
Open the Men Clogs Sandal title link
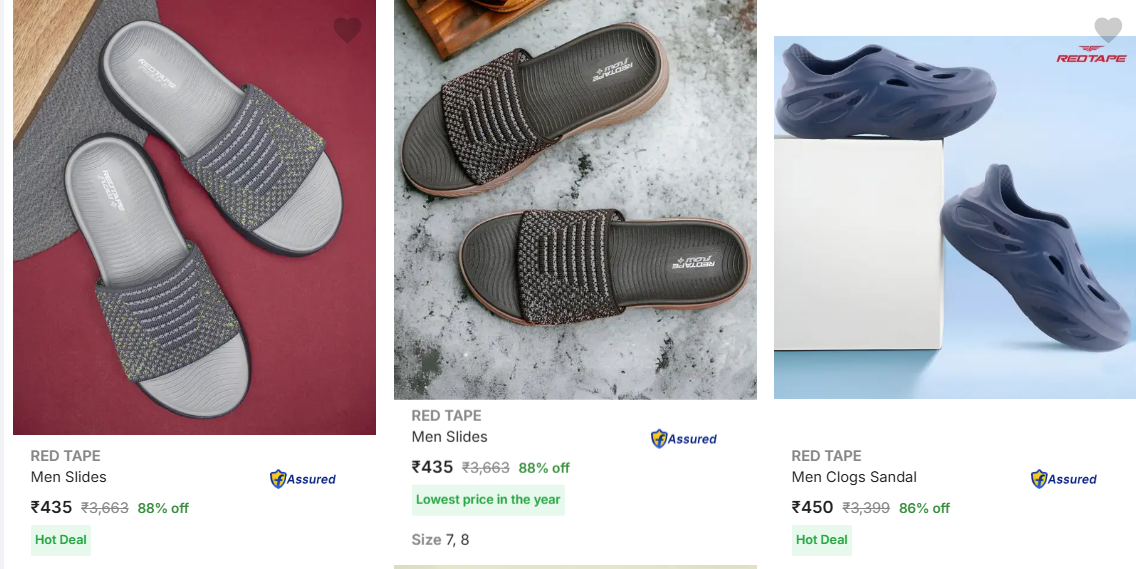[x=854, y=477]
